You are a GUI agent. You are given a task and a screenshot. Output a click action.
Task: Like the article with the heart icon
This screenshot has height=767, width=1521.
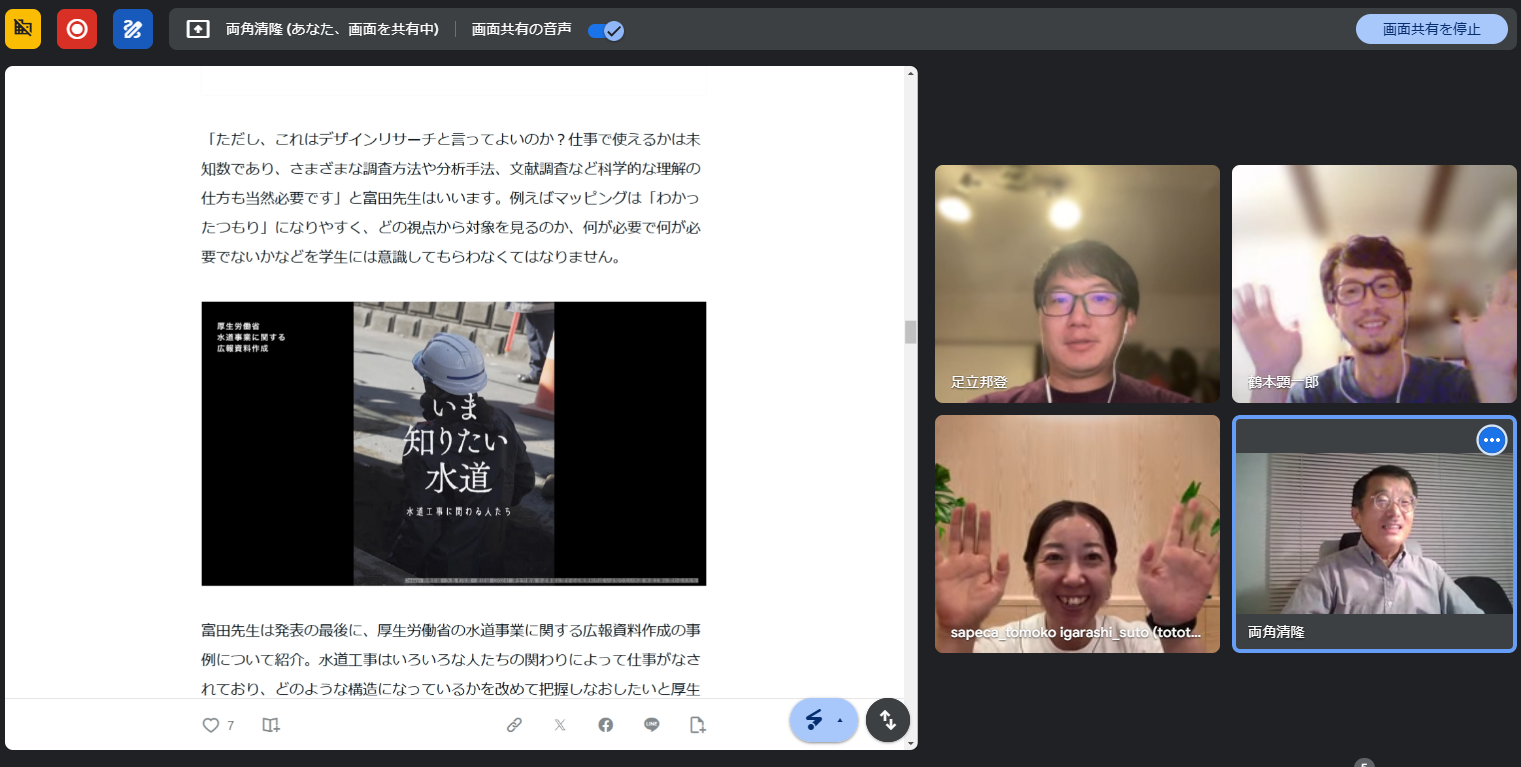211,725
